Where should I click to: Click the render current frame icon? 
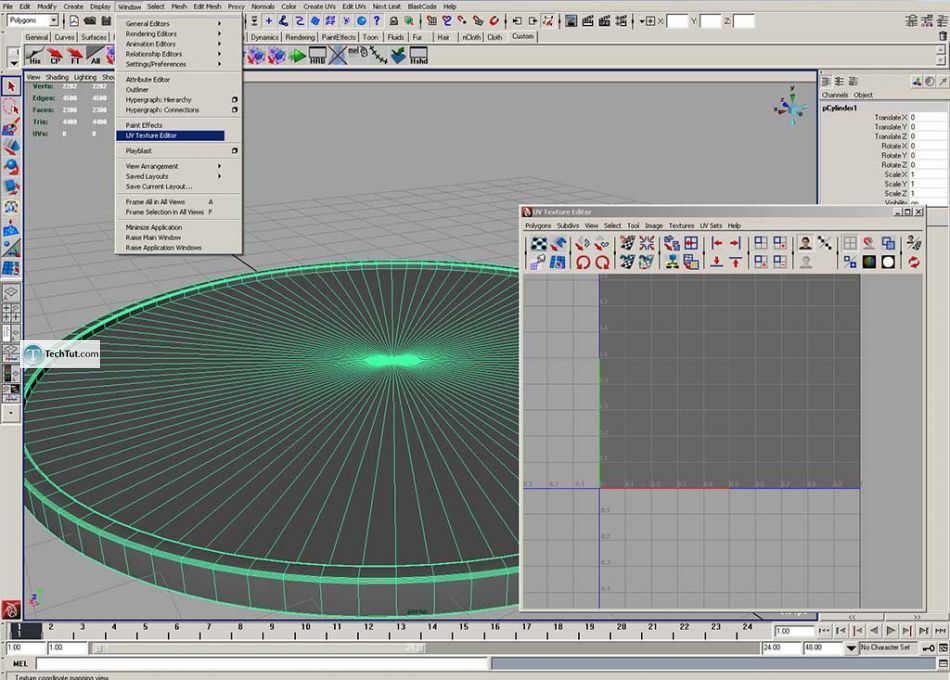[x=587, y=21]
